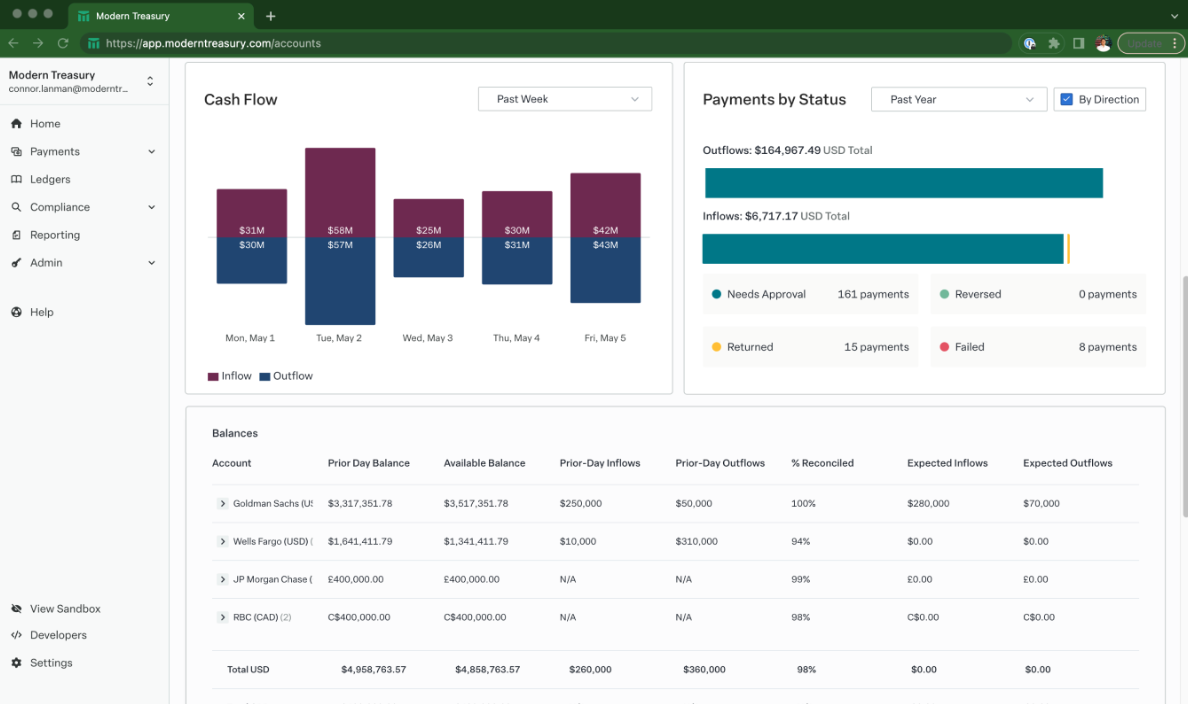The image size is (1188, 704).
Task: Expand the Goldman Sachs account row
Action: pos(222,503)
